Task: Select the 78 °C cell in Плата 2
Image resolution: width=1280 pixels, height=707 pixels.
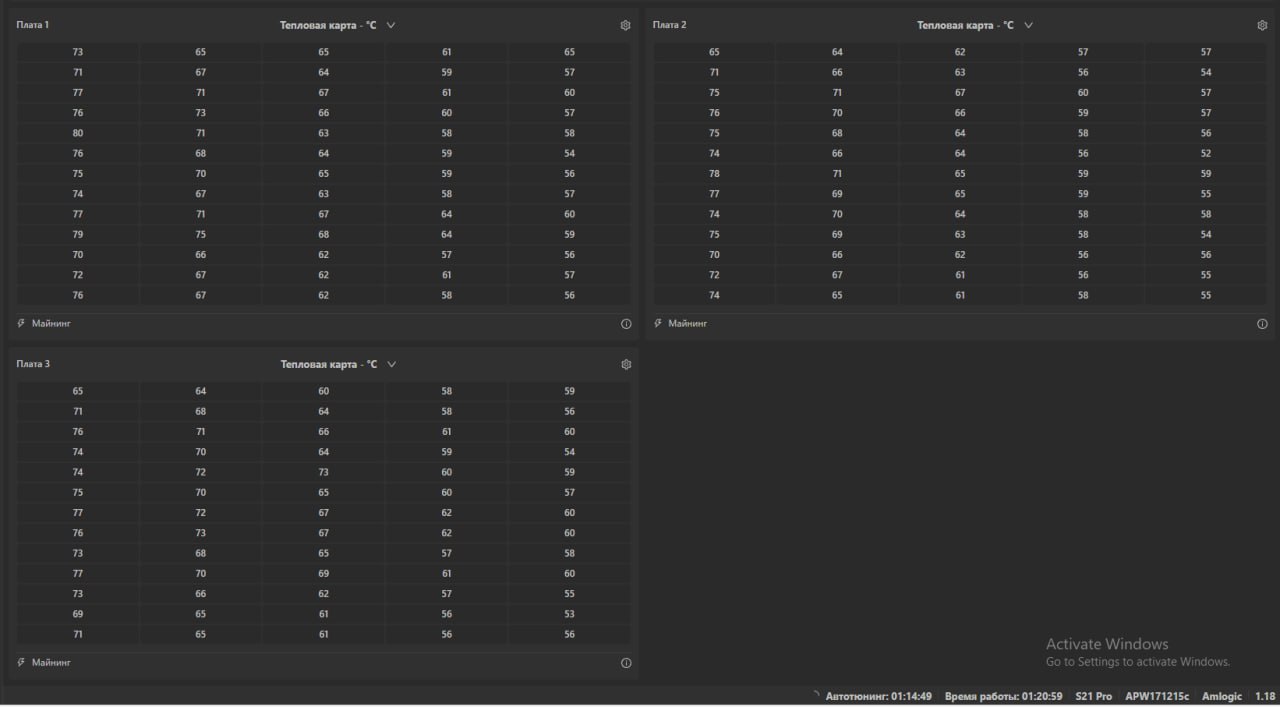Action: [714, 174]
